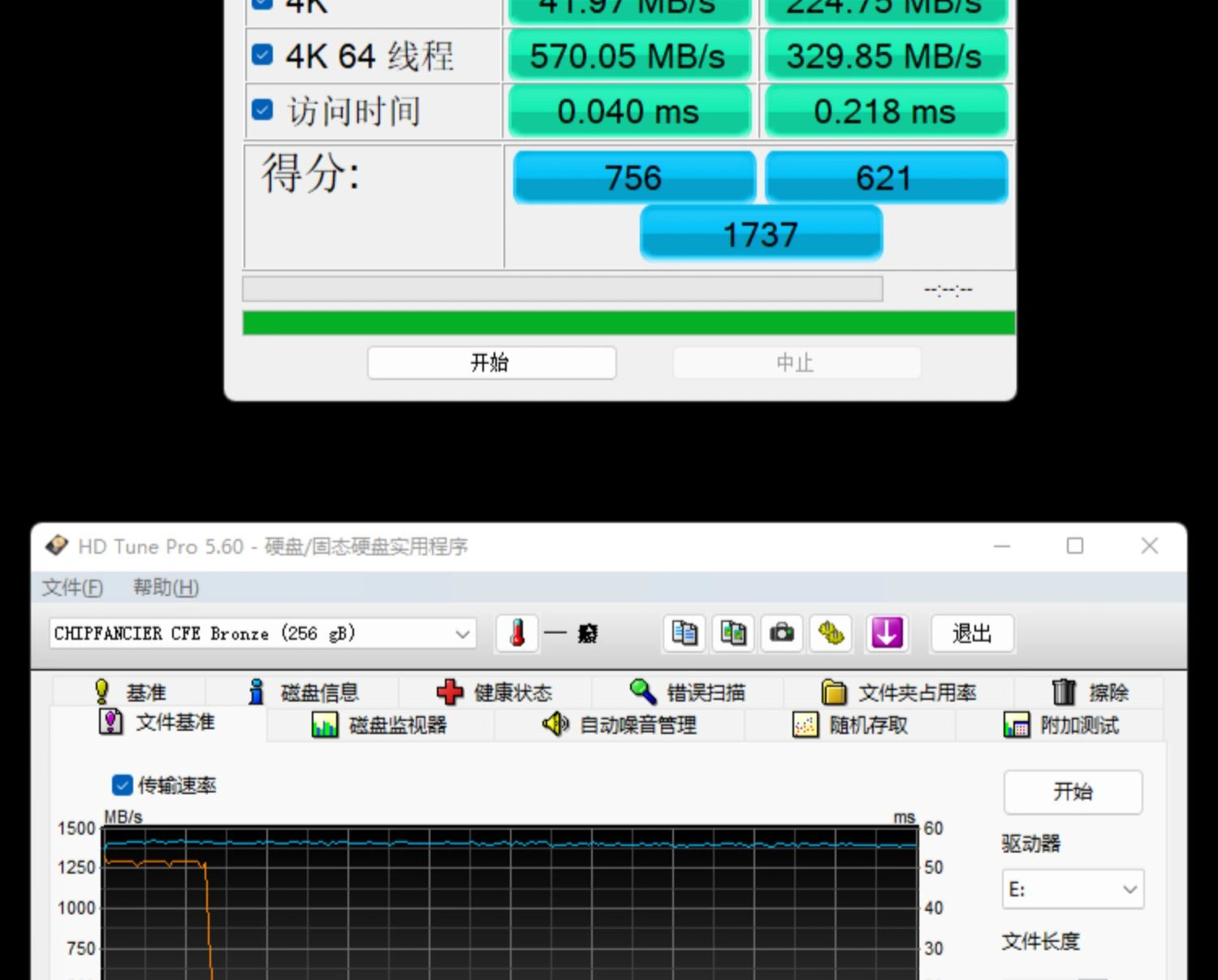This screenshot has height=980, width=1218.
Task: Switch to the 磁盘信息 tab
Action: [x=302, y=692]
